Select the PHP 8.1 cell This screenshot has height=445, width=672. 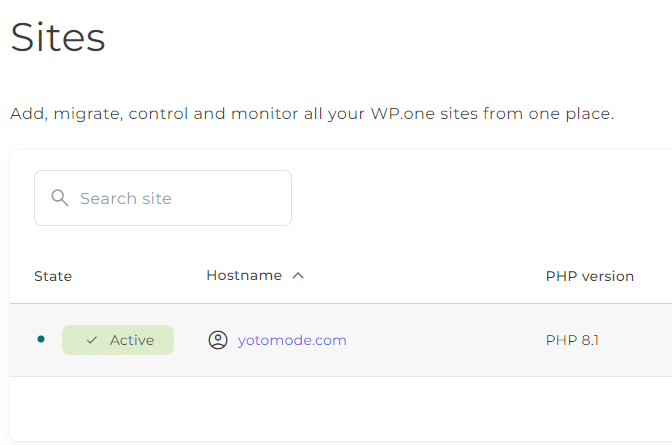pos(572,340)
